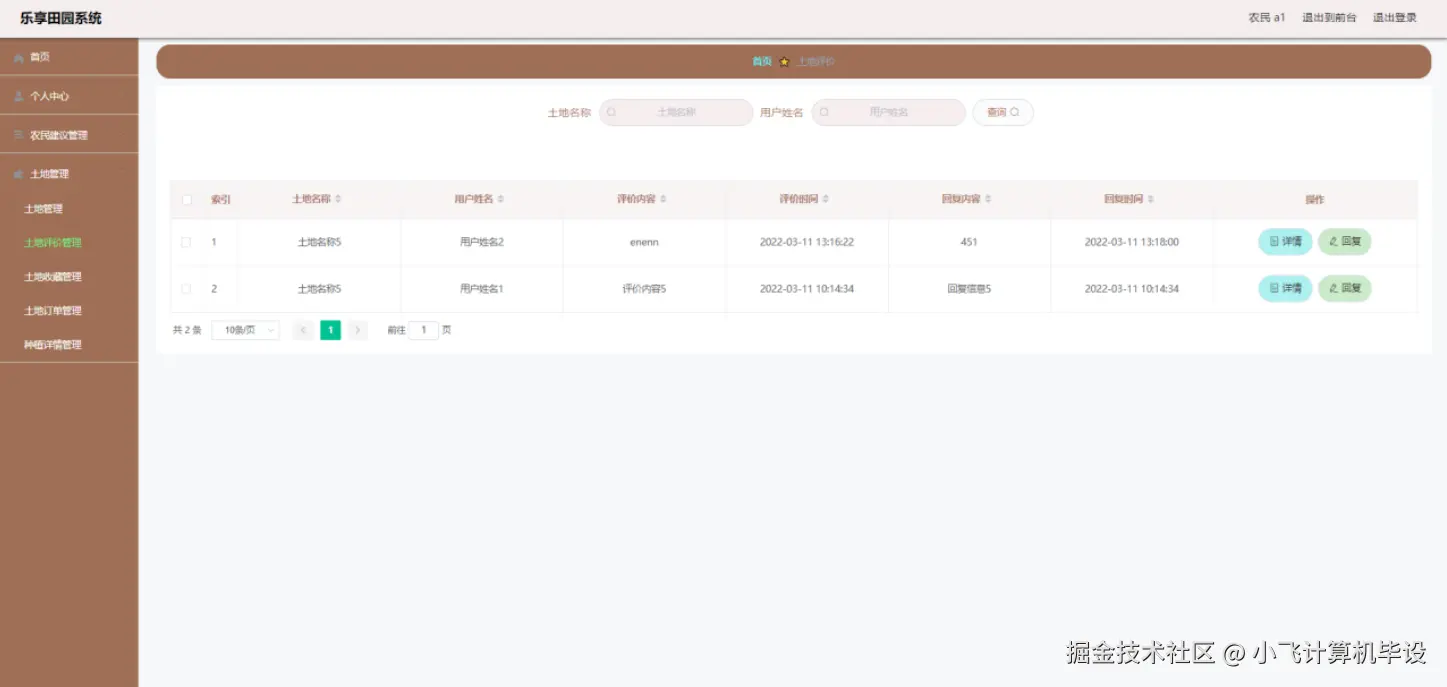Viewport: 1447px width, 687px height.
Task: Click the 索引 column header
Action: pos(221,200)
